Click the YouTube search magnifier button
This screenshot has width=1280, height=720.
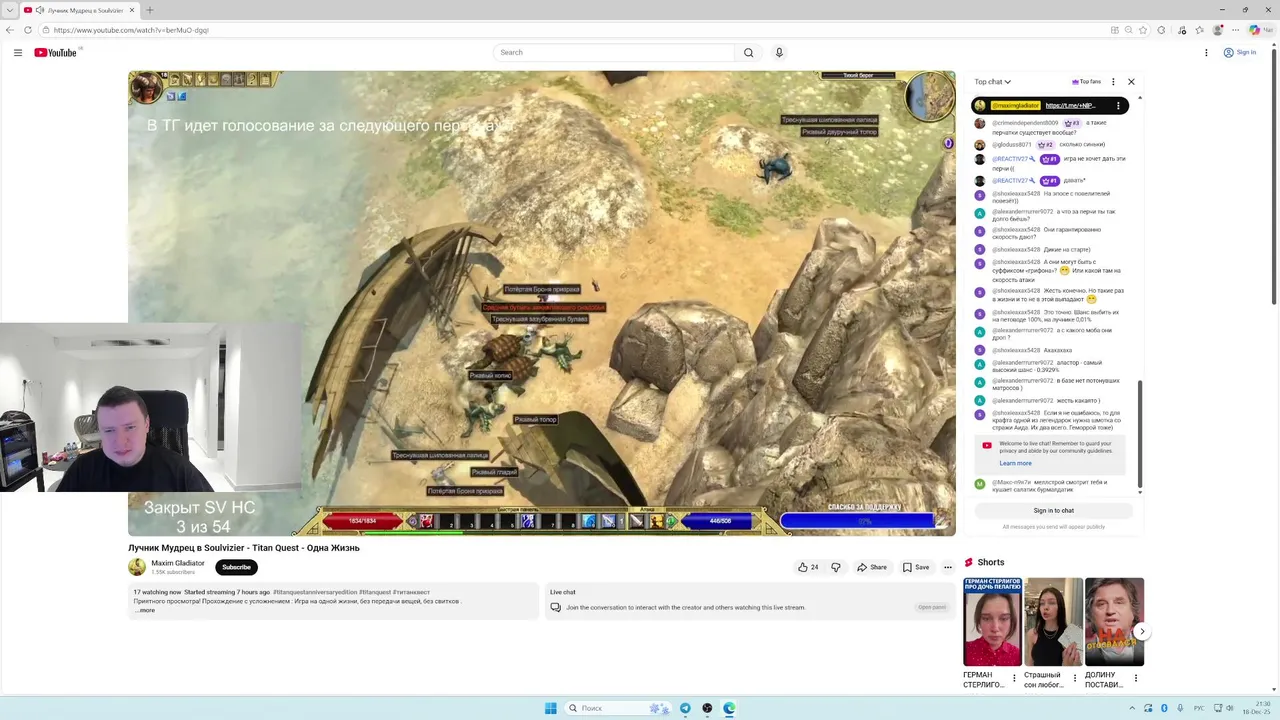[x=748, y=52]
